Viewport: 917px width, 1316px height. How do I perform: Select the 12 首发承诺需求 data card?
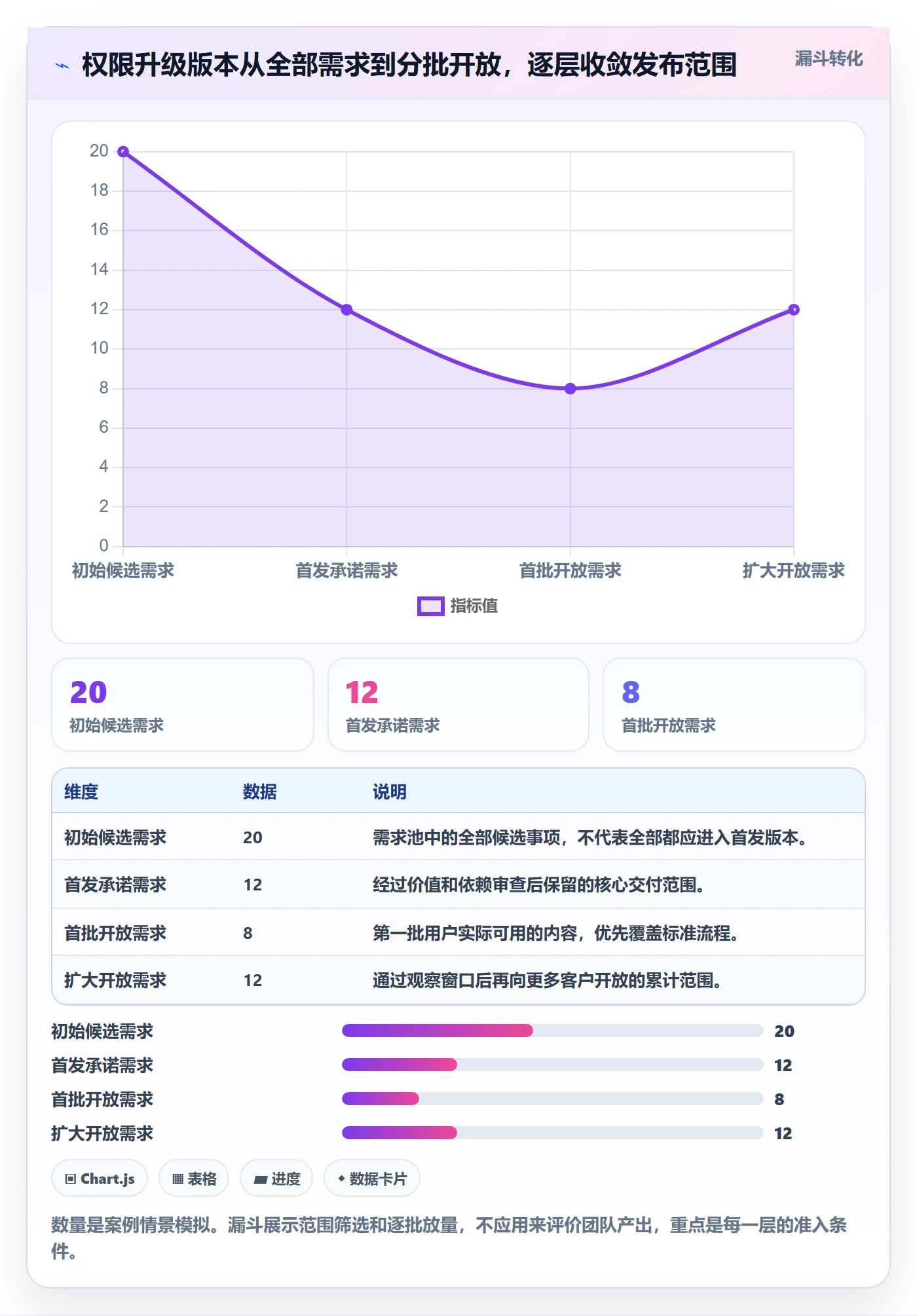click(458, 704)
